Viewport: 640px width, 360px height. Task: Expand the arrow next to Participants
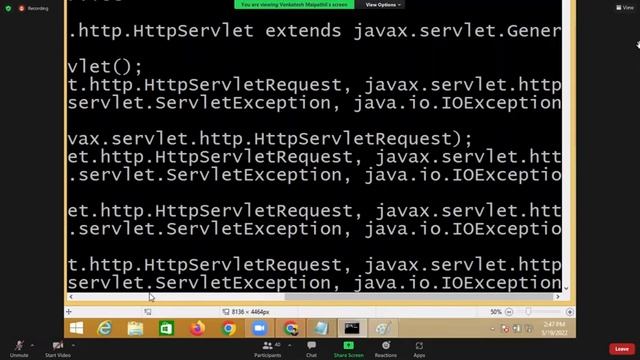[289, 345]
